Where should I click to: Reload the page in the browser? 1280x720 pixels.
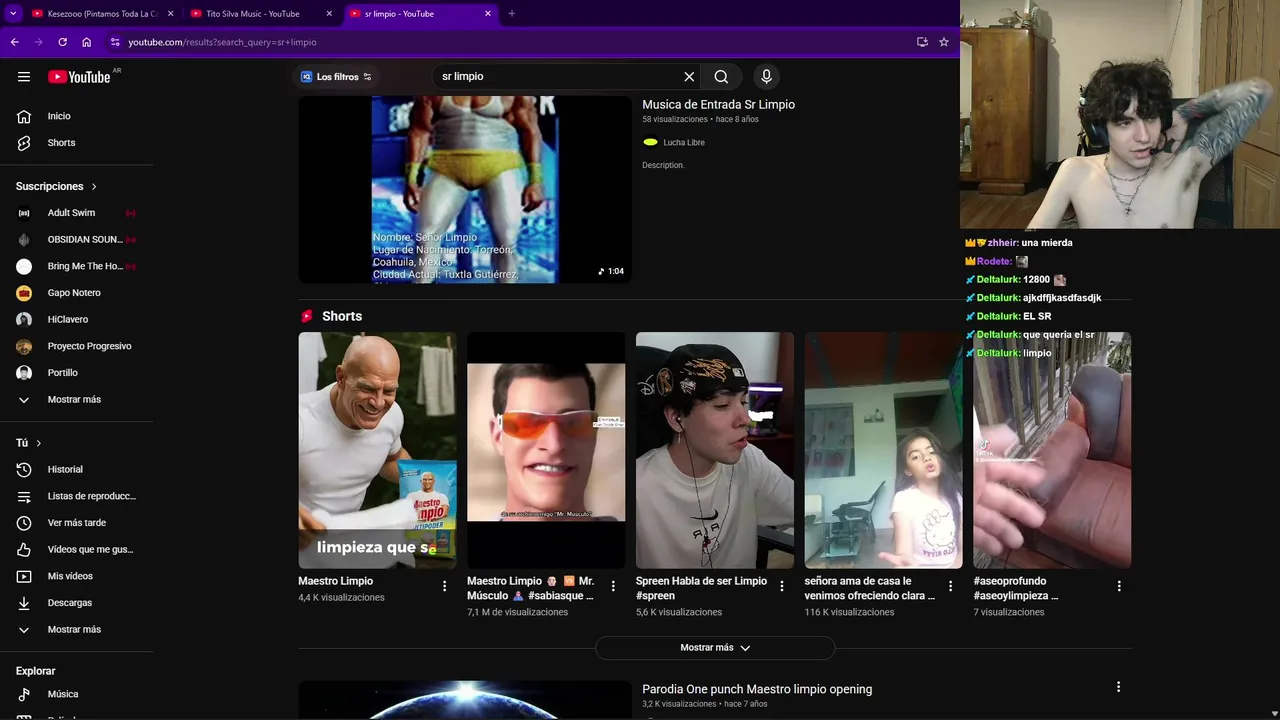62,42
